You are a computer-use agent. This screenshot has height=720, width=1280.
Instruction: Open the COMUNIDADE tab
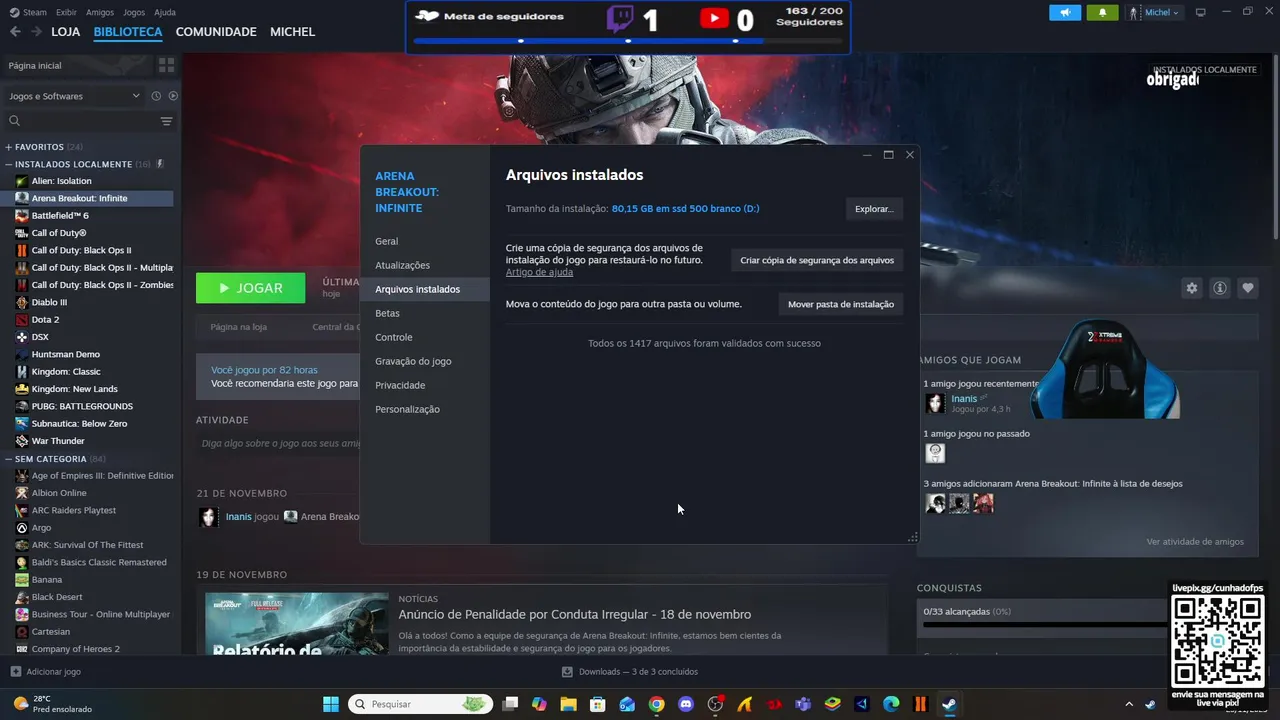coord(216,32)
